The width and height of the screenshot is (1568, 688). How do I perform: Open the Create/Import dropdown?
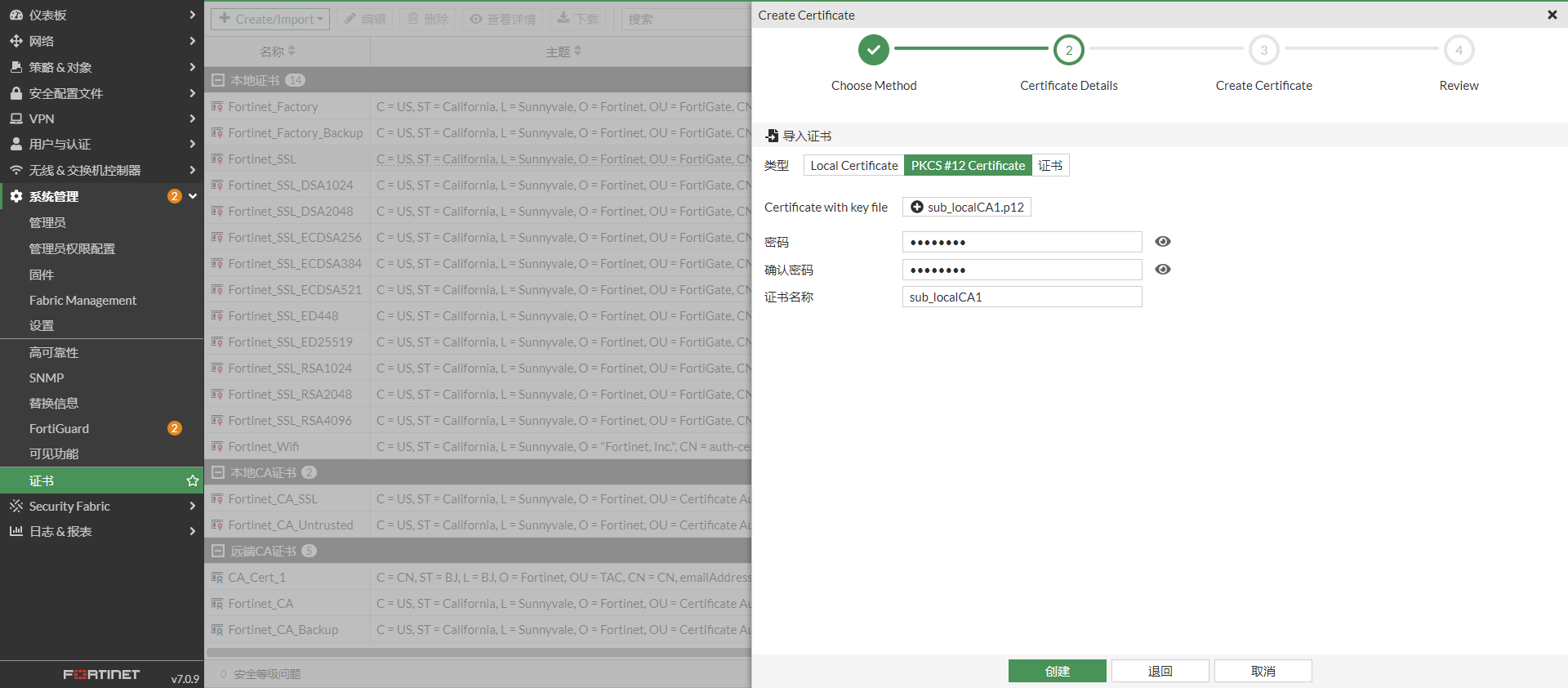click(270, 19)
